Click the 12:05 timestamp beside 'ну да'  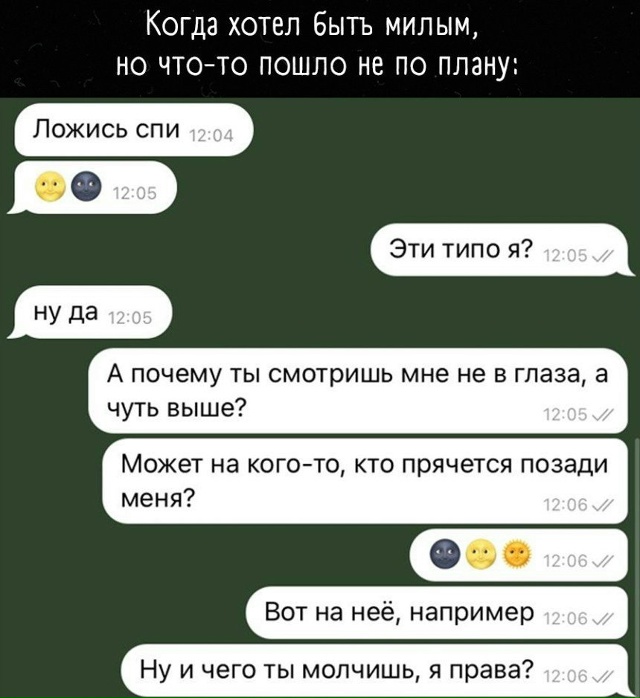pos(130,319)
